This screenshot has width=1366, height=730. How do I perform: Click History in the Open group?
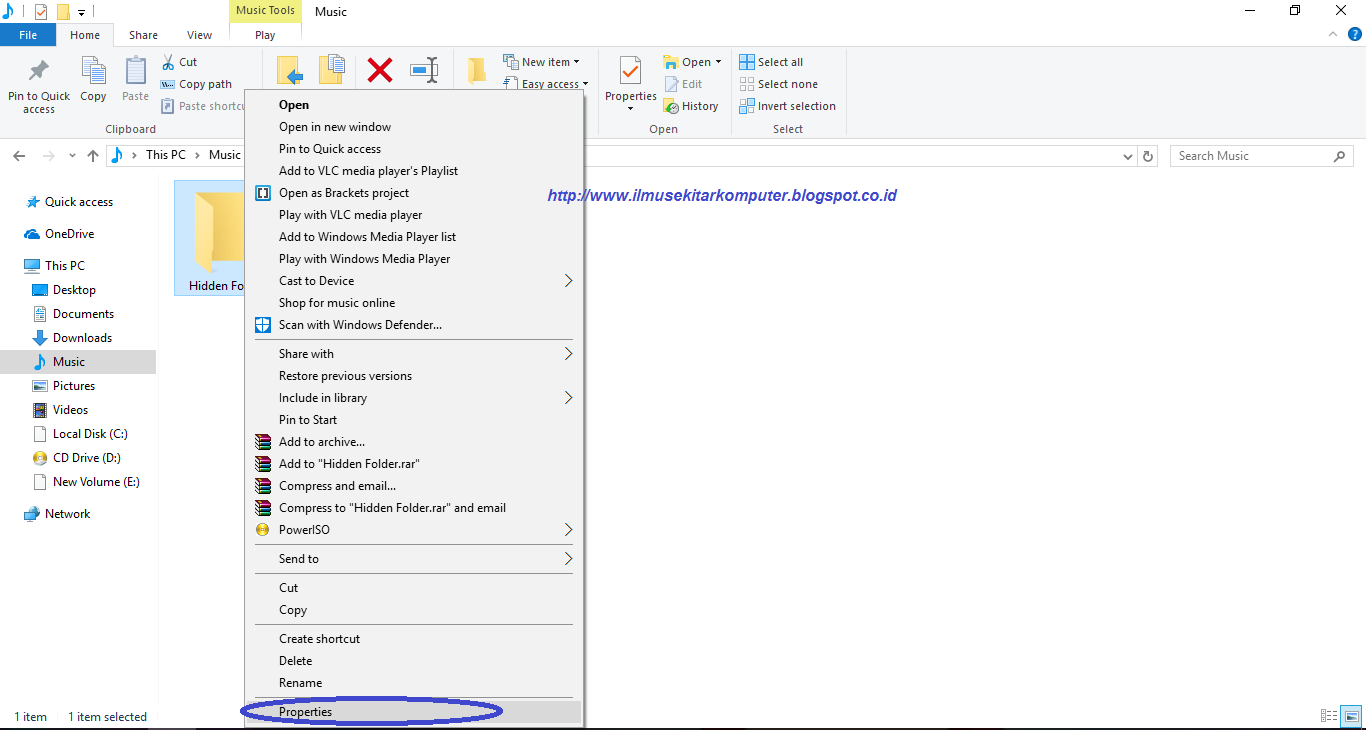[691, 106]
